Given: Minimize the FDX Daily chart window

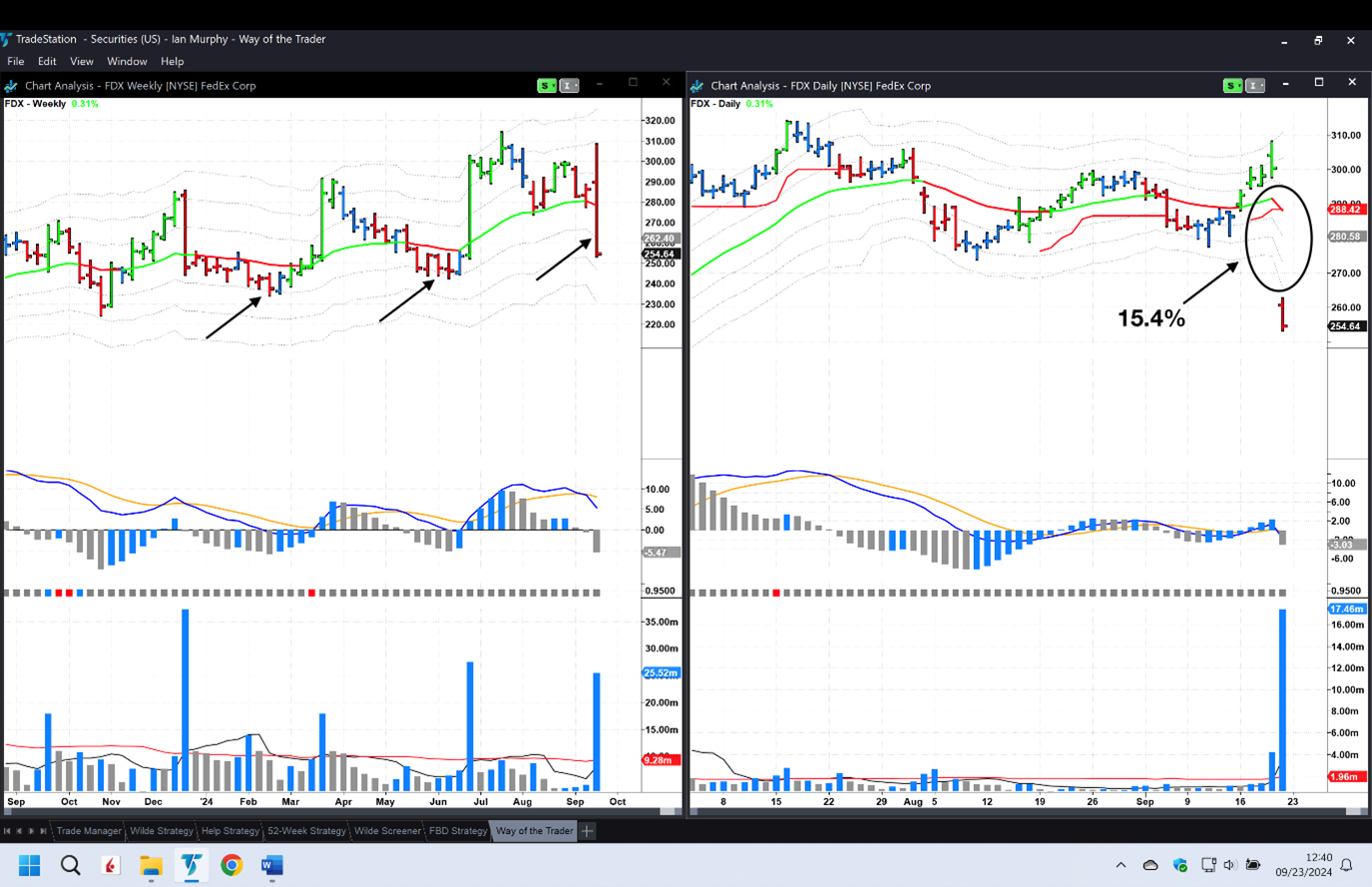Looking at the screenshot, I should 1285,85.
